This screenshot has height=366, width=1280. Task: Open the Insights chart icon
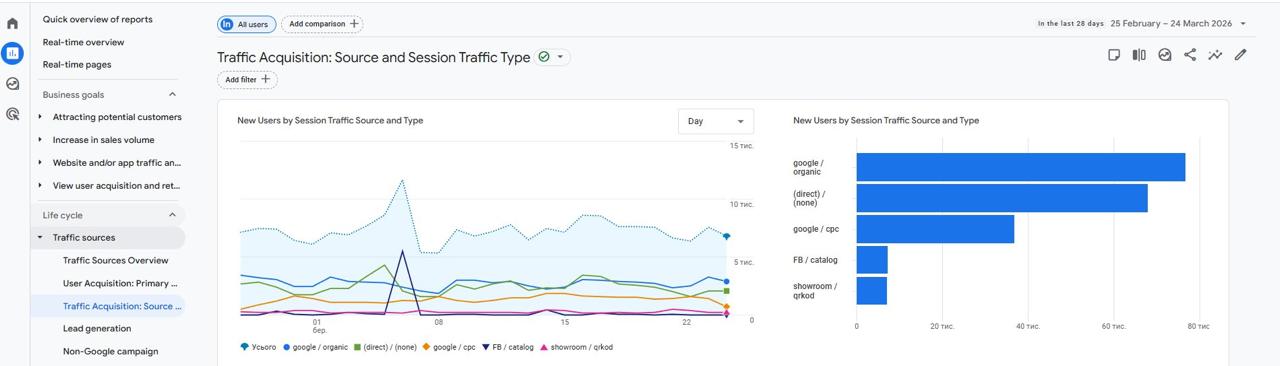[1165, 55]
